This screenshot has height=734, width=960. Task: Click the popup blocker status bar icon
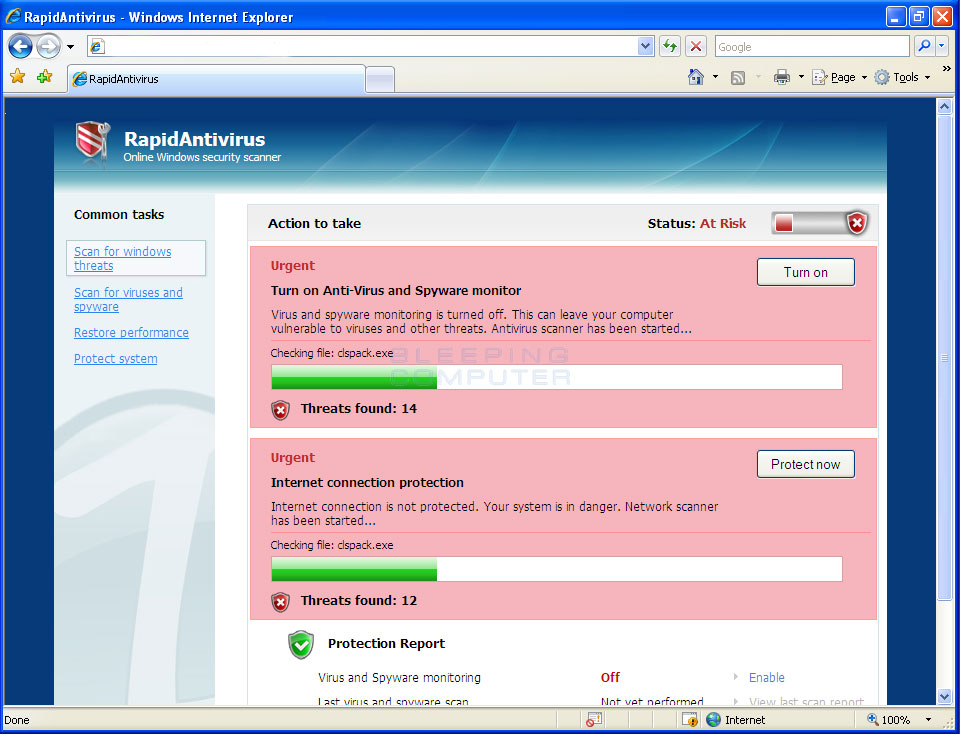(x=594, y=719)
